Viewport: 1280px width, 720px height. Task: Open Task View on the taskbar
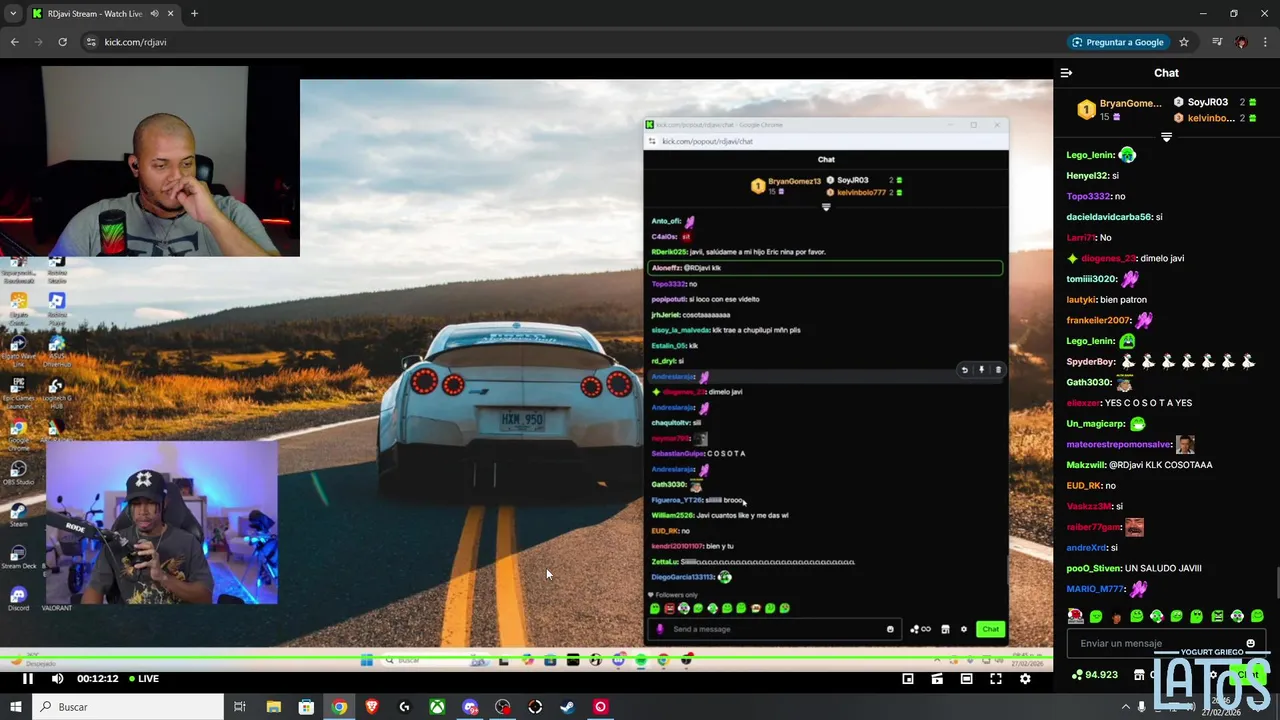240,707
